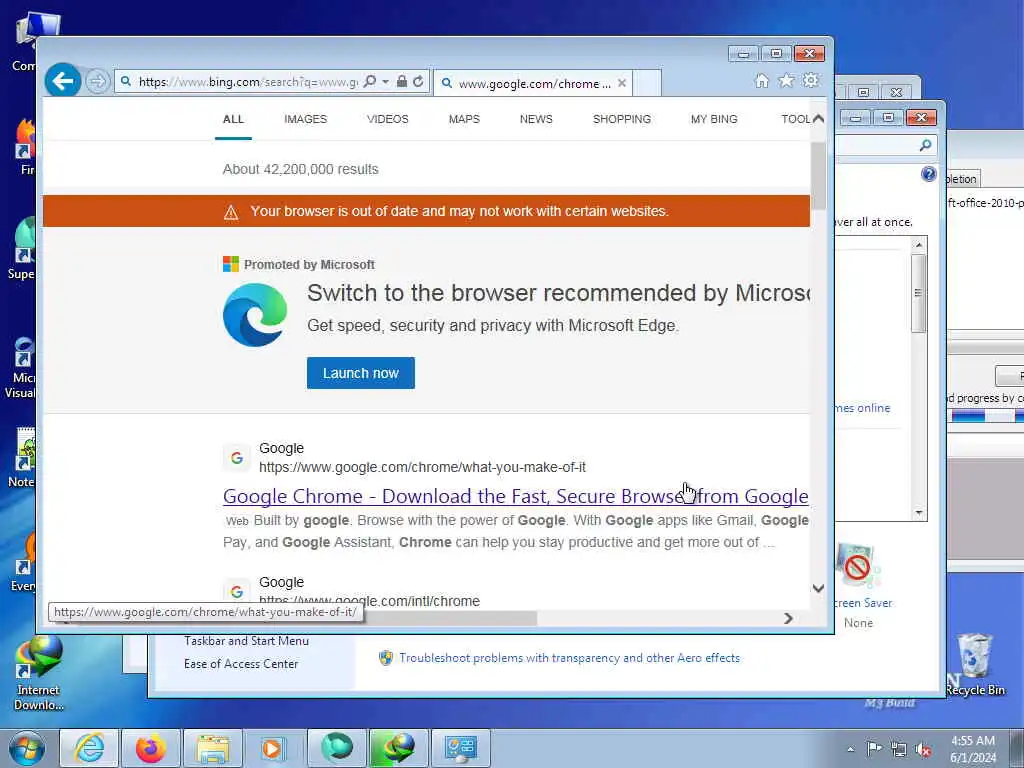The image size is (1024, 768).
Task: Open Firefox from the taskbar
Action: click(150, 748)
